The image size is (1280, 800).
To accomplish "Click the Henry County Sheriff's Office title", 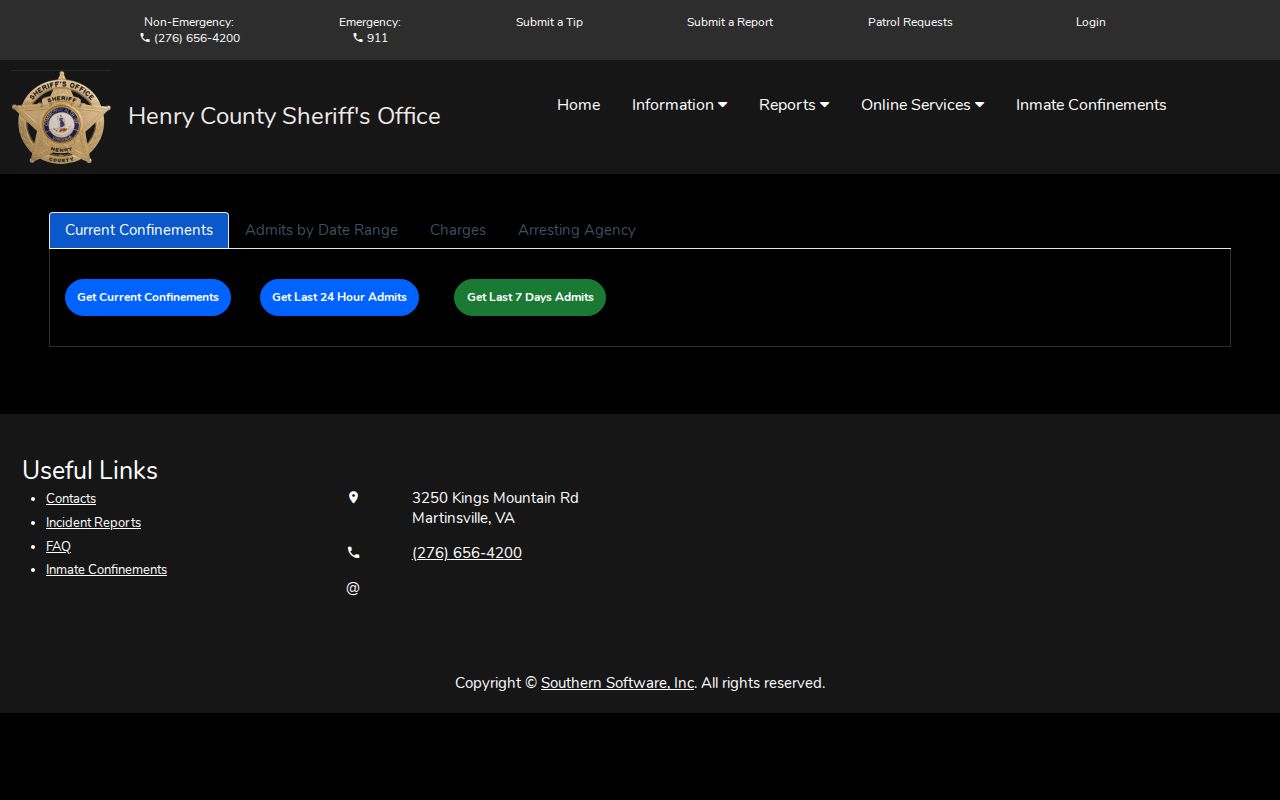I will click(x=284, y=116).
